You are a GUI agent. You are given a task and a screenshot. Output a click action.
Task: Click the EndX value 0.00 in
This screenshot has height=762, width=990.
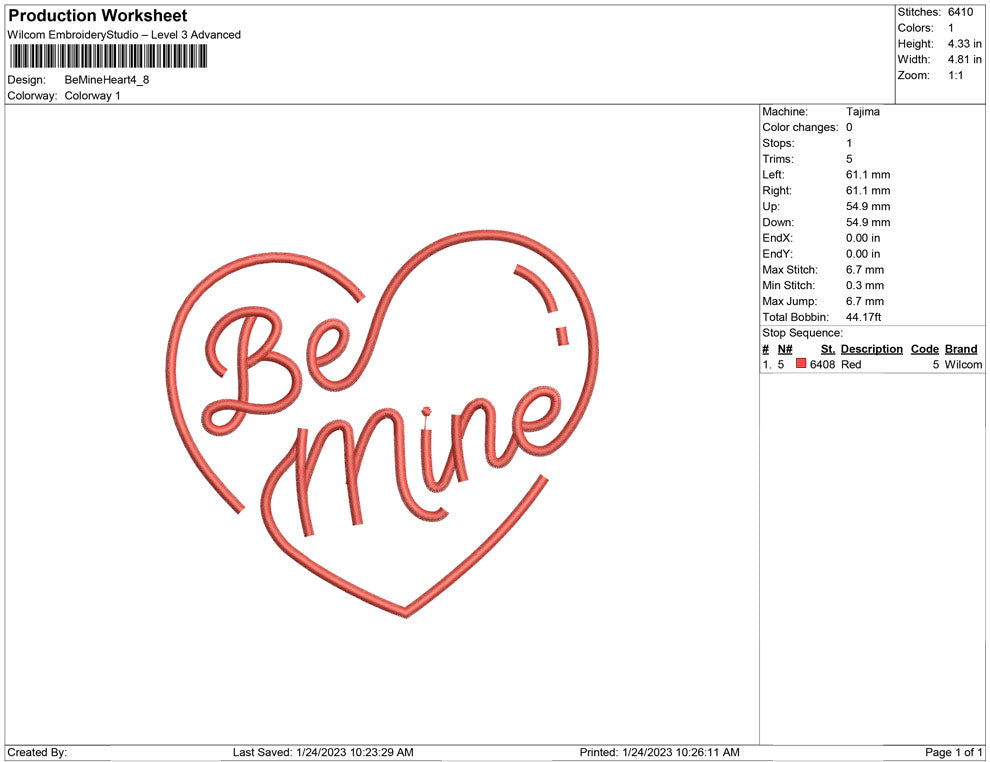pyautogui.click(x=863, y=237)
